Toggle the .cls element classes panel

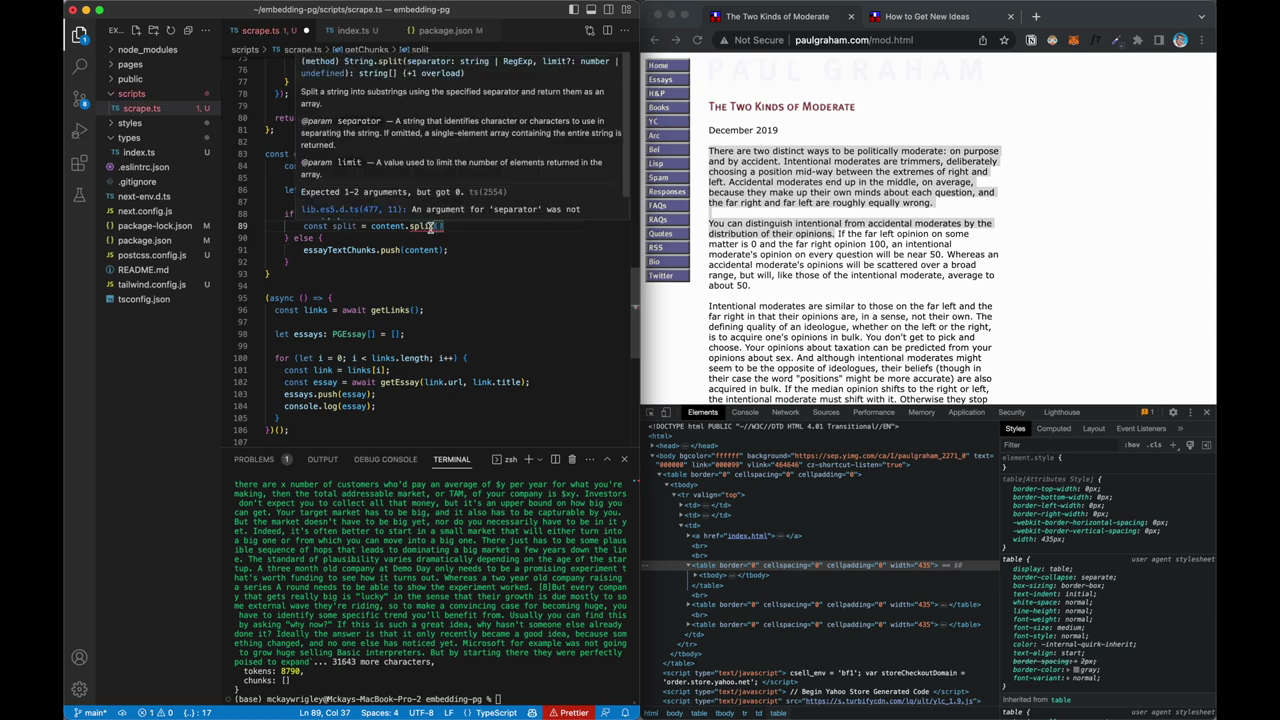[1155, 445]
